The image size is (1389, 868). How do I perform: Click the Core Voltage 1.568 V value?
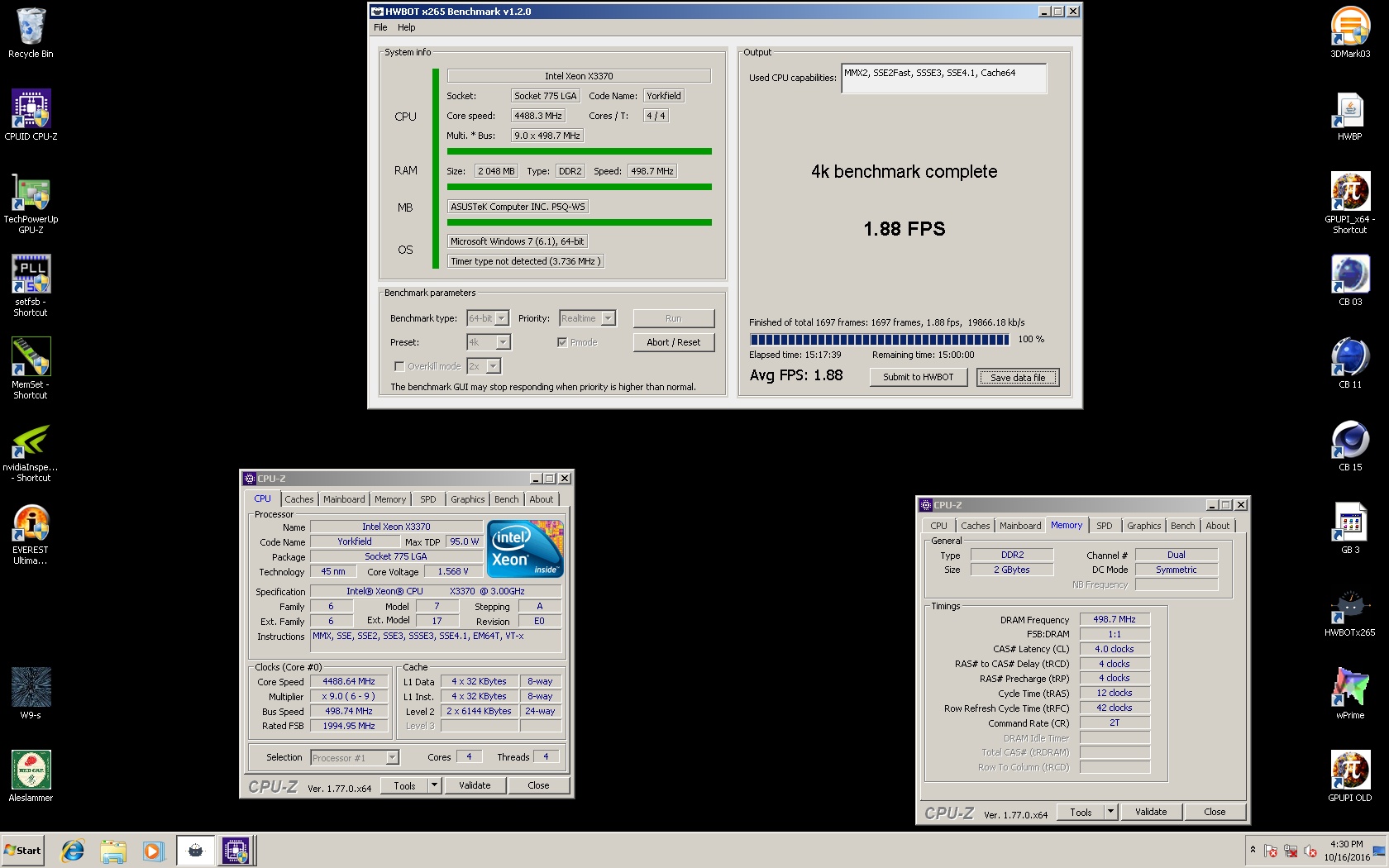point(453,571)
